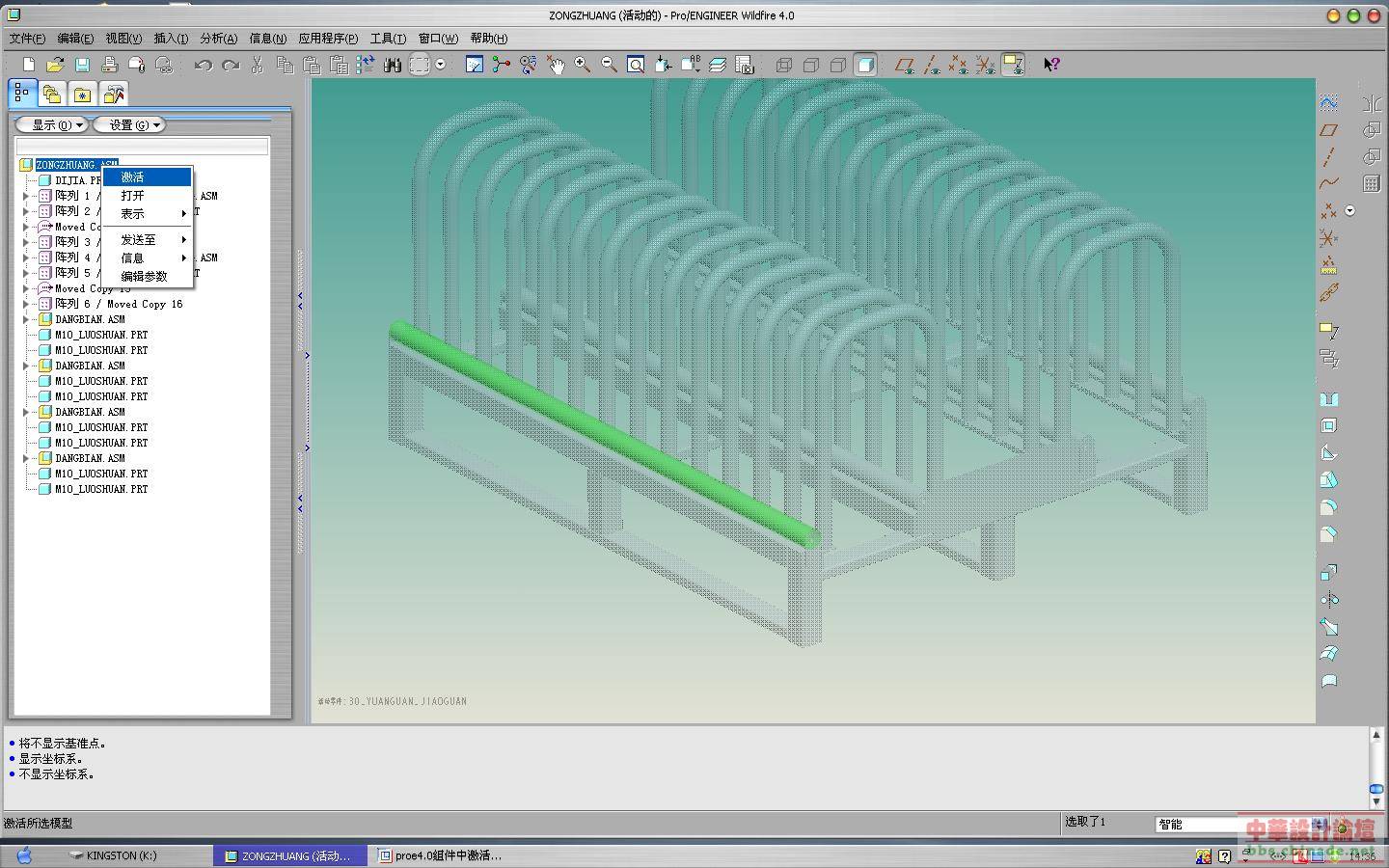Switch to Shading display mode
1389x868 pixels.
click(x=865, y=65)
